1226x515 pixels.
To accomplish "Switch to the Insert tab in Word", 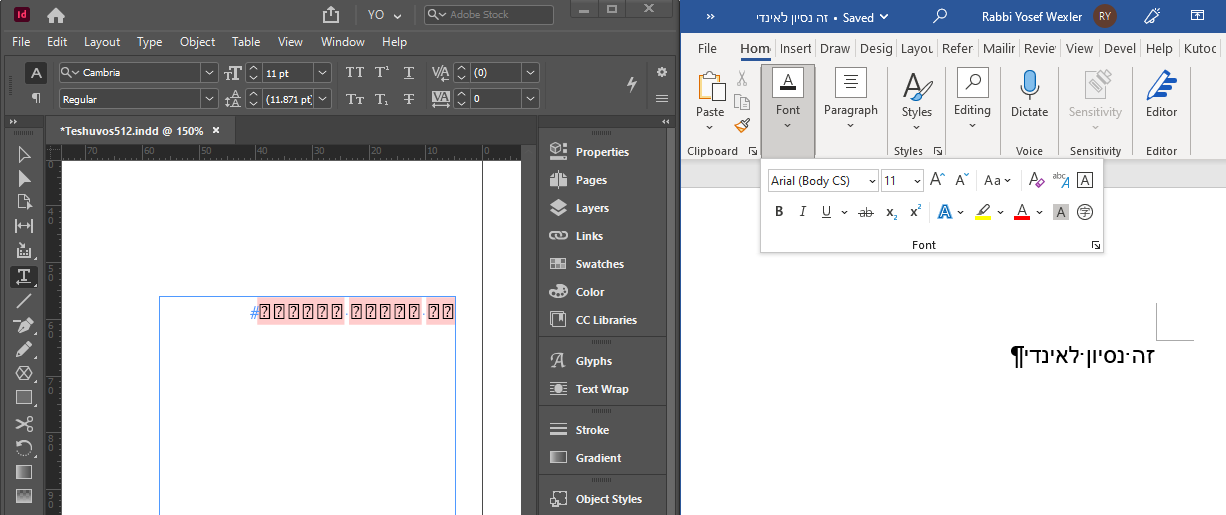I will pos(795,48).
